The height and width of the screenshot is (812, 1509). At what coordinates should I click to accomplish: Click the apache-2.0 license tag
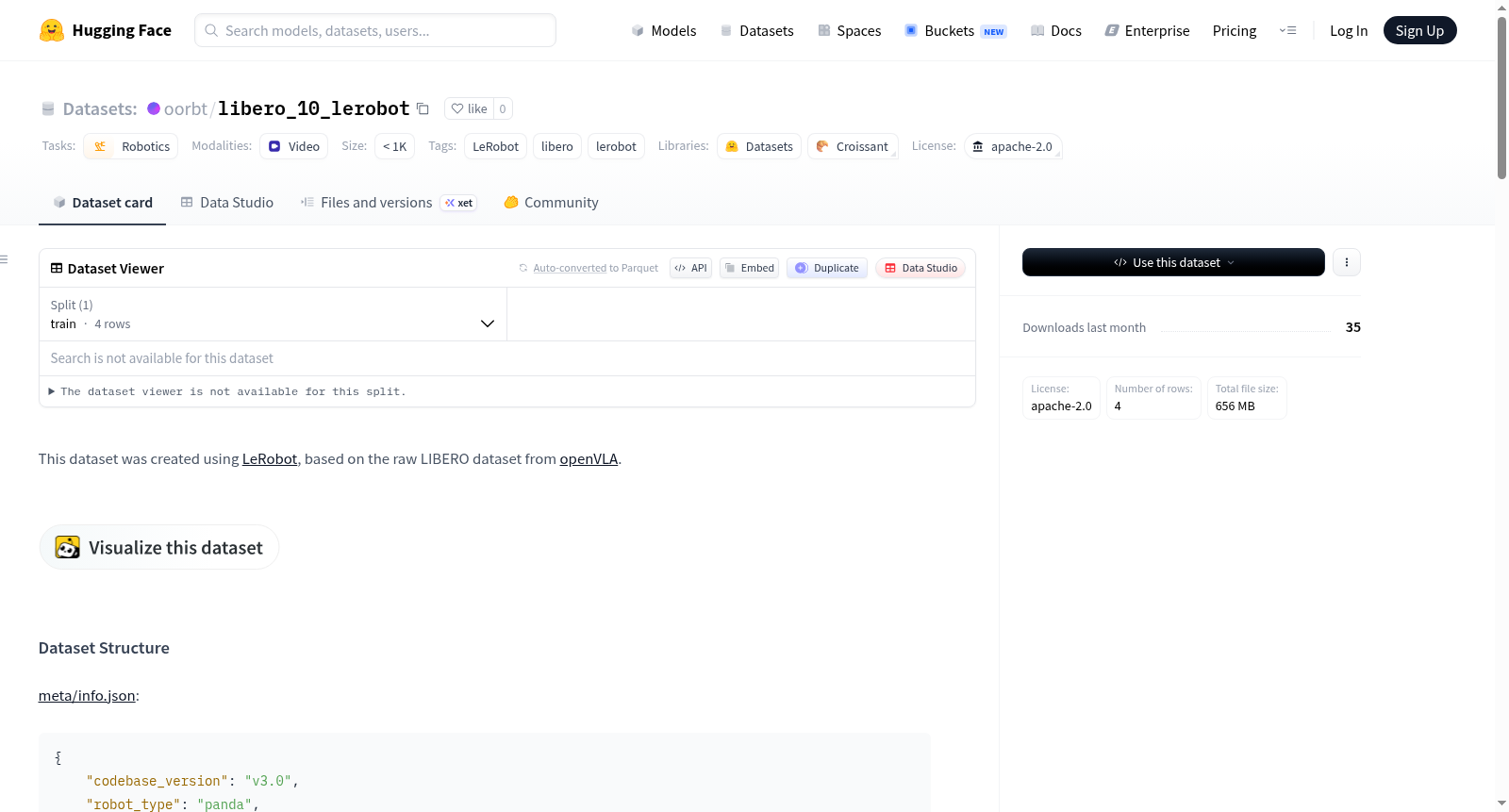(x=1013, y=146)
